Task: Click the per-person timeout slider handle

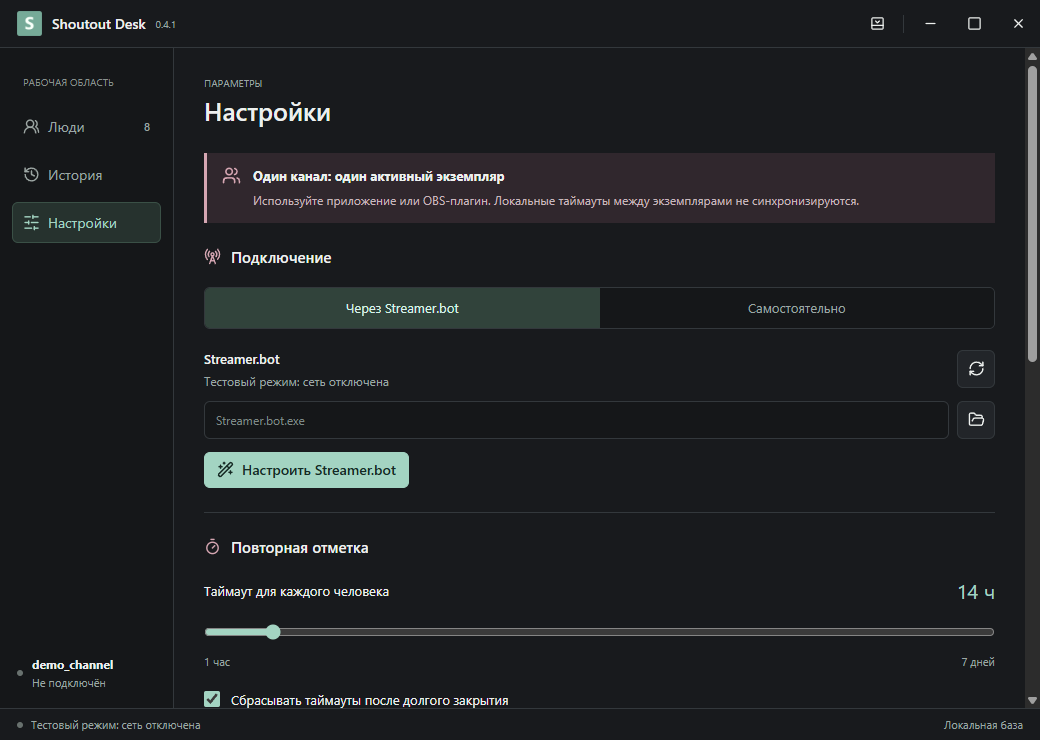Action: click(x=273, y=632)
